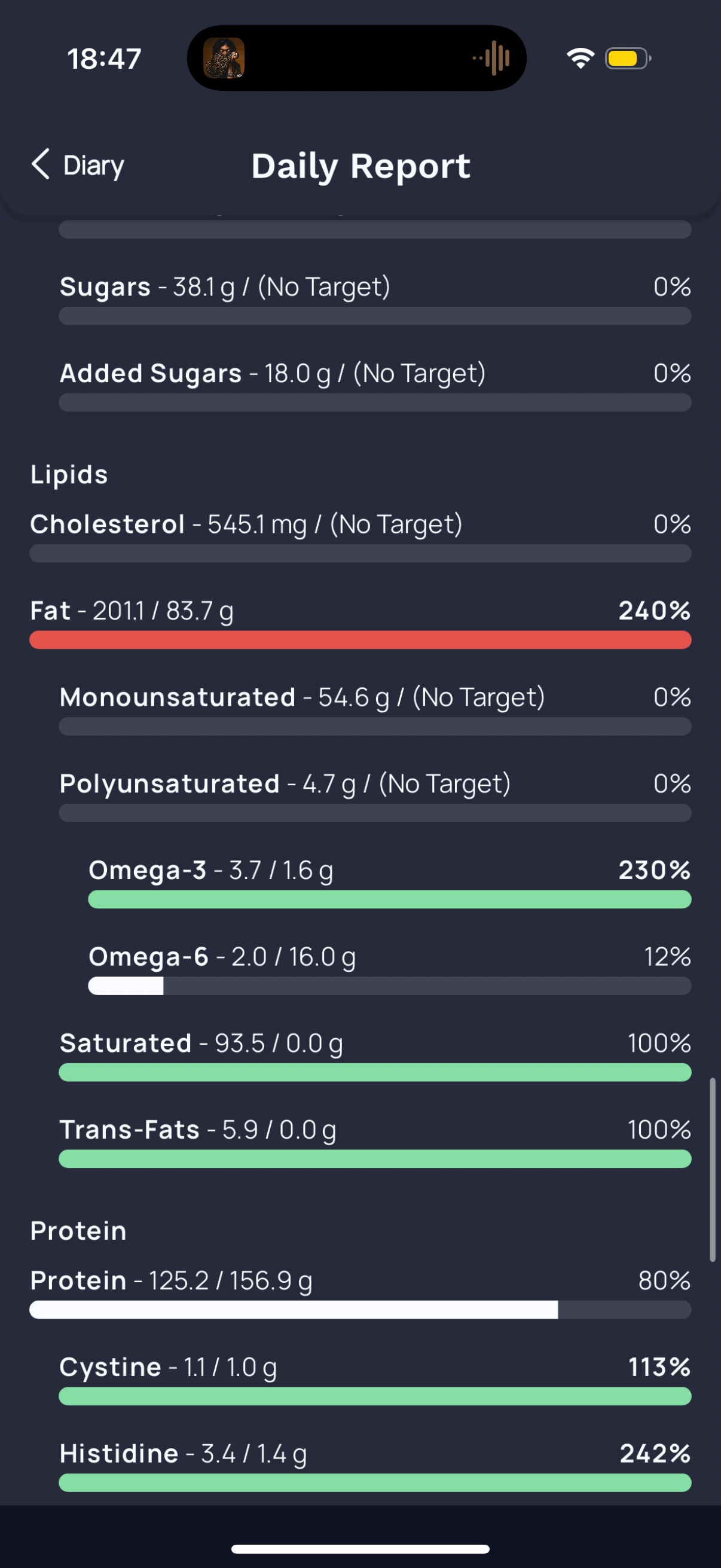Tap the back chevron icon
Viewport: 721px width, 1568px height.
pos(40,164)
